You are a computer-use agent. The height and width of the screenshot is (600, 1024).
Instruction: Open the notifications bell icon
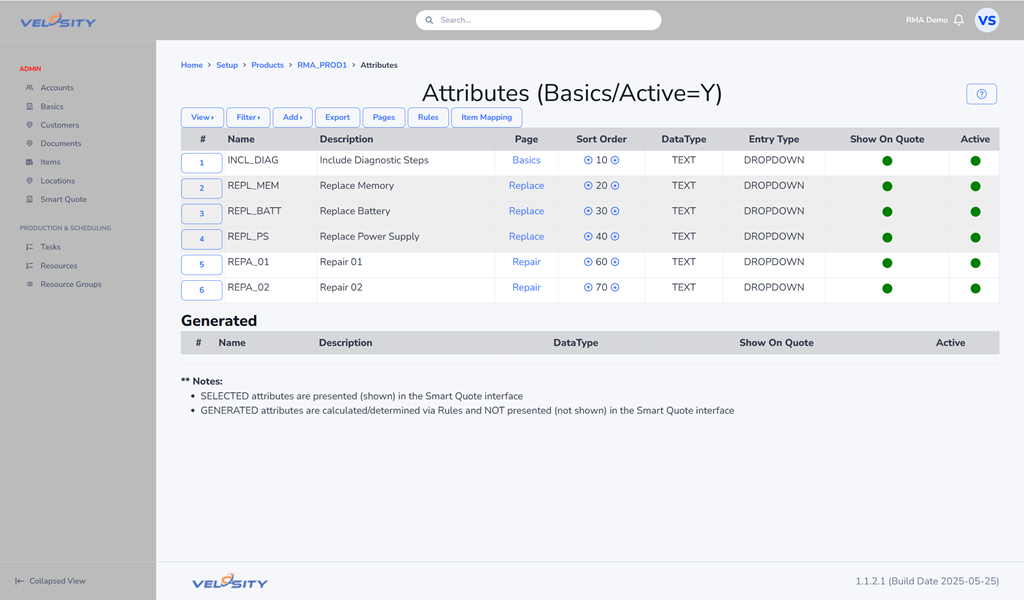coord(959,20)
